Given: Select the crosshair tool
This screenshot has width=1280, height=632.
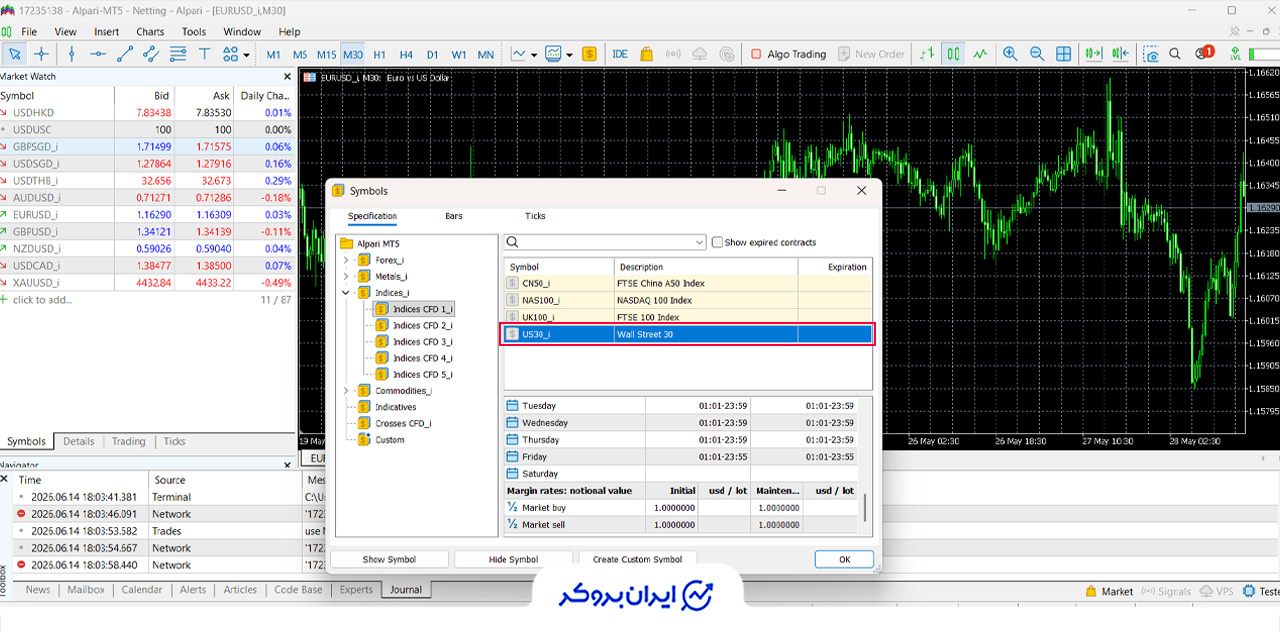Looking at the screenshot, I should pyautogui.click(x=41, y=54).
